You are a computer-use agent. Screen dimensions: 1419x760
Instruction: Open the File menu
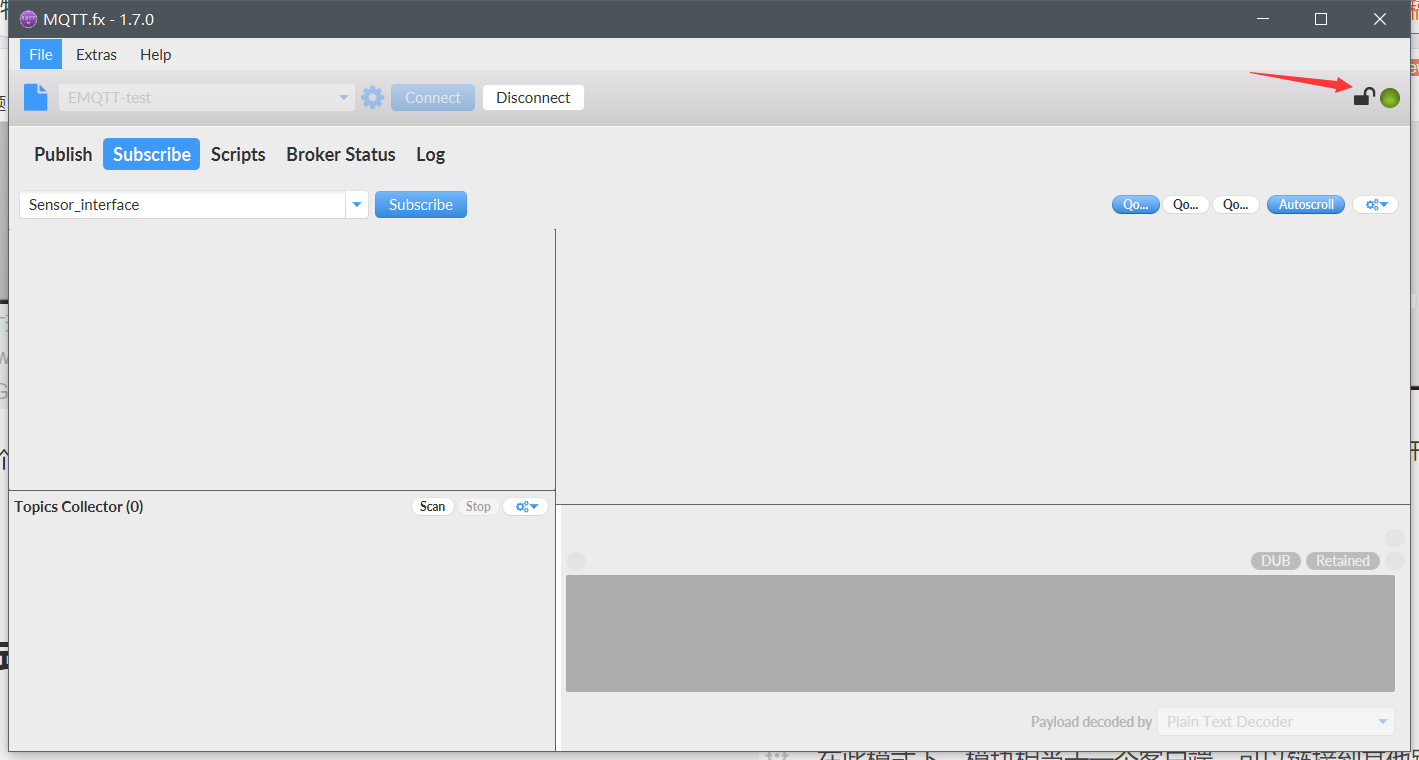(41, 54)
